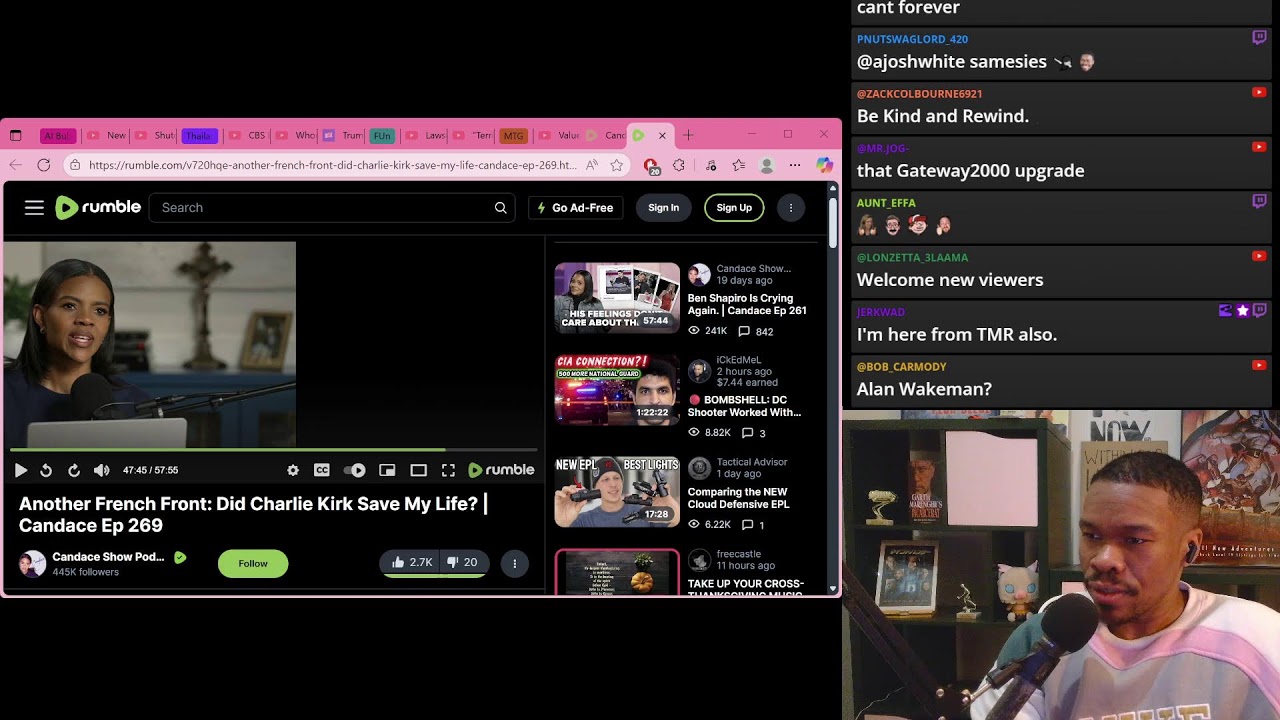Follow the Candace Show Podcast channel
Viewport: 1280px width, 720px height.
[x=253, y=564]
